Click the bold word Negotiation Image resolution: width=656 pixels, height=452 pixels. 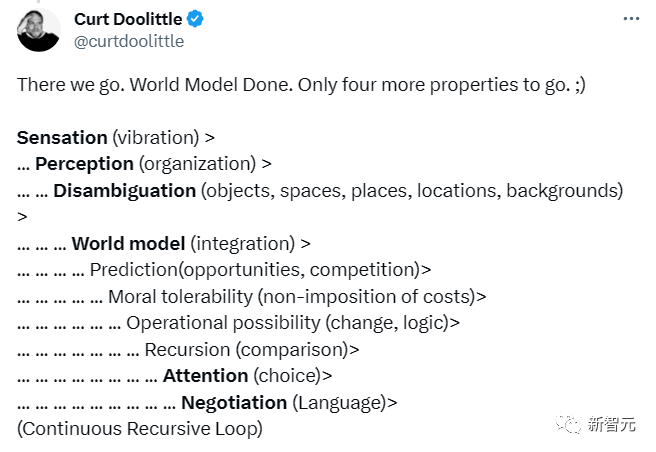234,403
